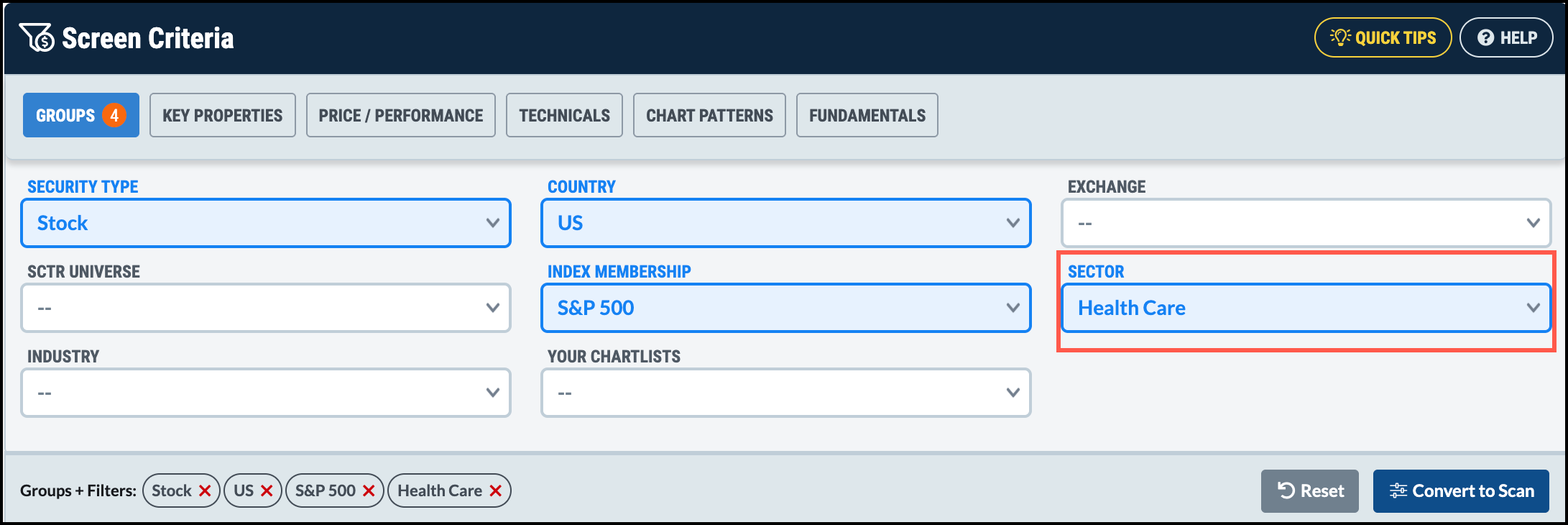Switch to the Fundamentals tab
1568x525 pixels.
tap(867, 115)
